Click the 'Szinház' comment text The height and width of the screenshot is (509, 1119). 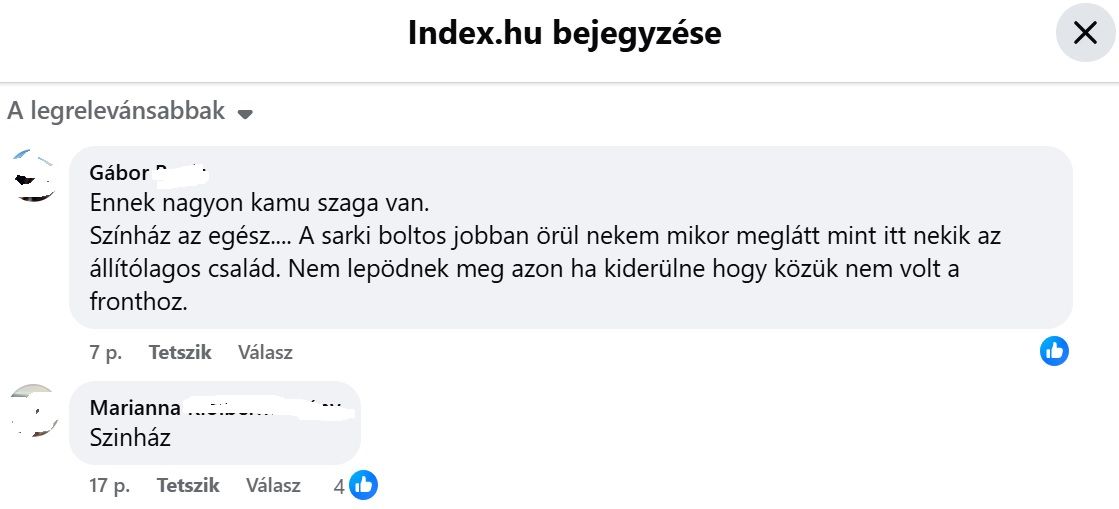[130, 437]
